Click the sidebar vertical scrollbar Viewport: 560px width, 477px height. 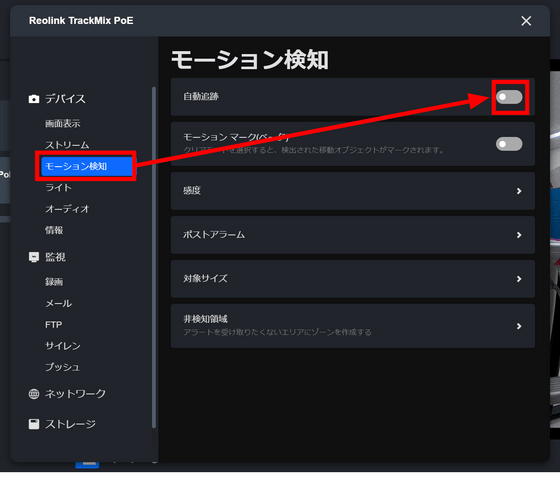[154, 257]
